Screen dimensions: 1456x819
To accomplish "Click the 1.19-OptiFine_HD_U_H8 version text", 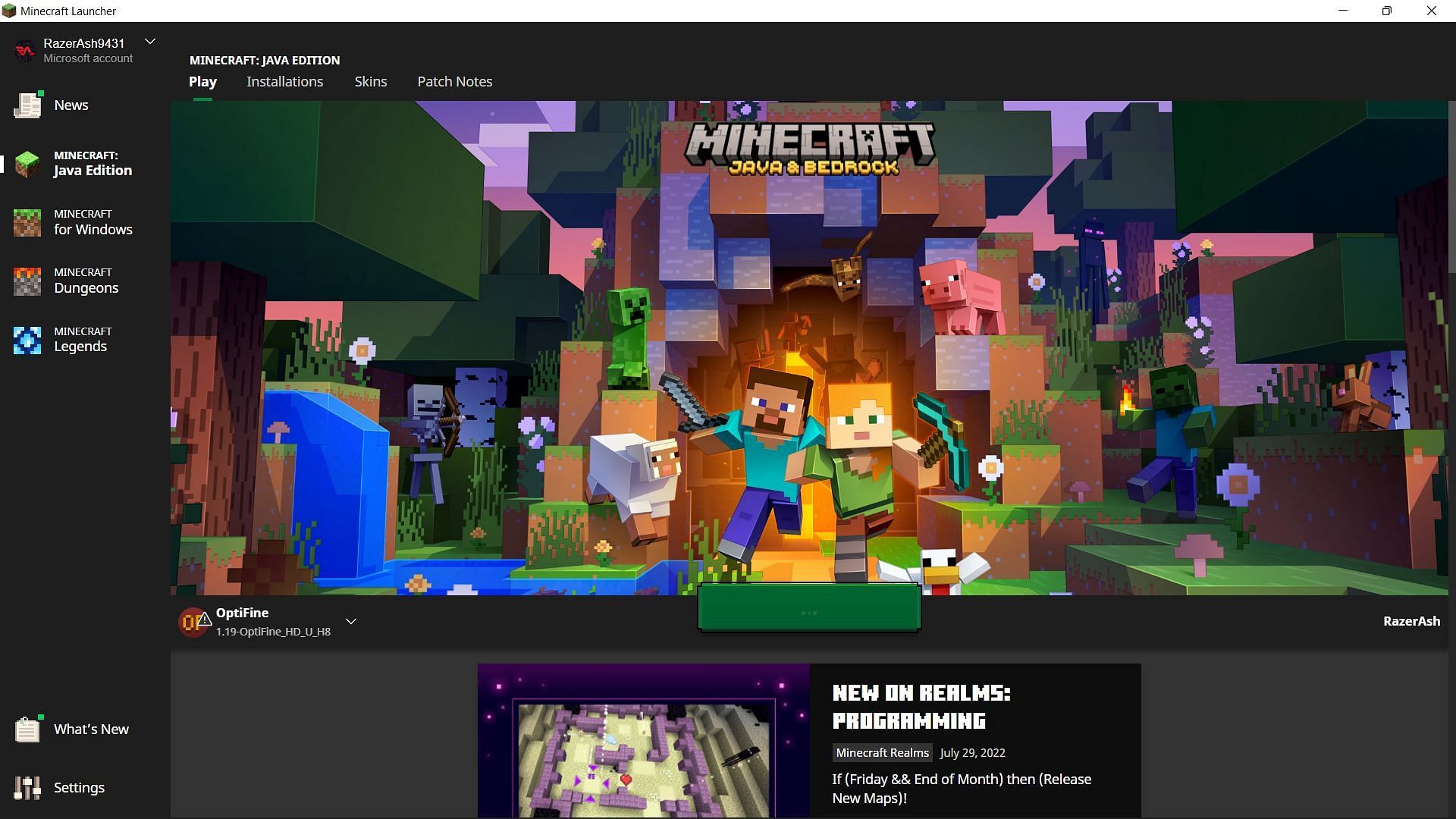I will click(273, 632).
